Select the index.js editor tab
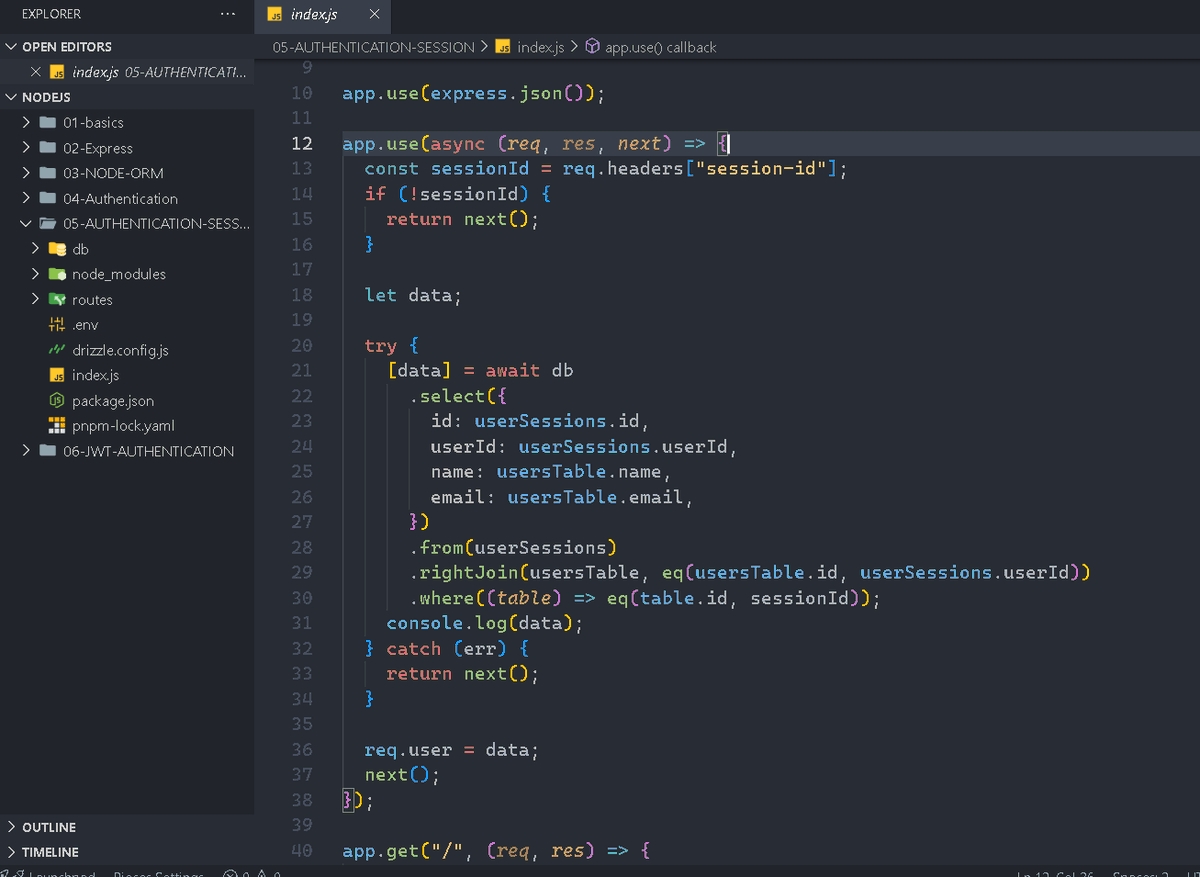This screenshot has width=1200, height=877. [323, 15]
